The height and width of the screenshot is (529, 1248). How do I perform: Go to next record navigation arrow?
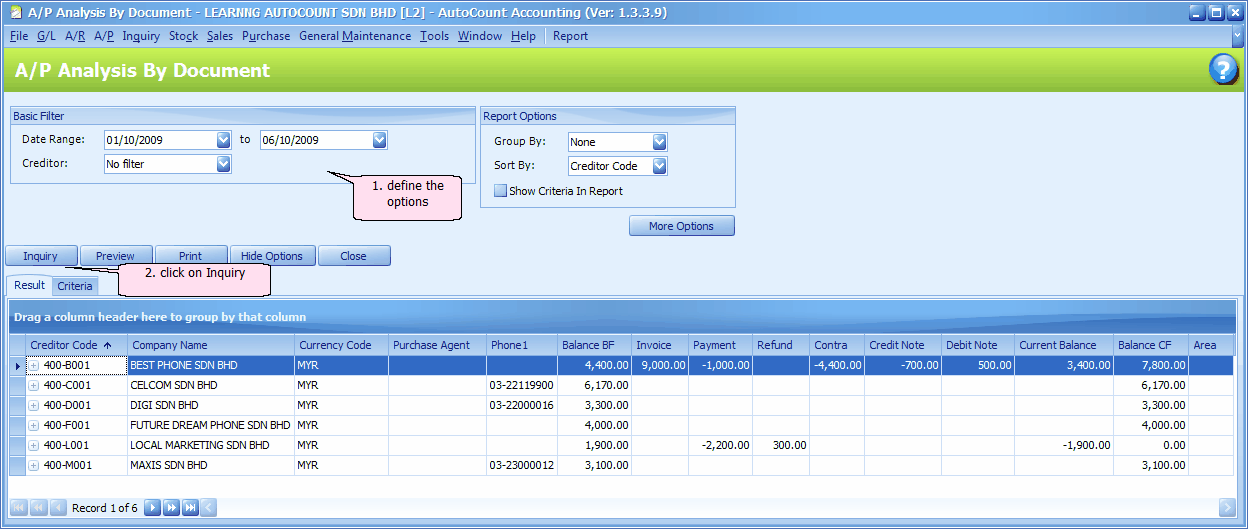152,508
